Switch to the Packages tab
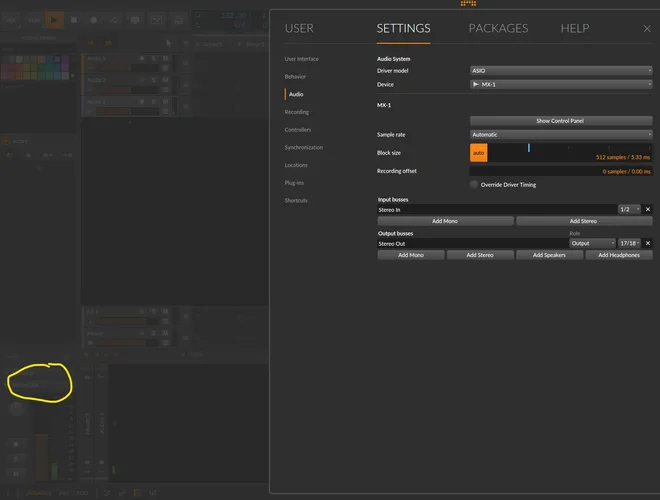Viewport: 660px width, 500px height. tap(499, 29)
